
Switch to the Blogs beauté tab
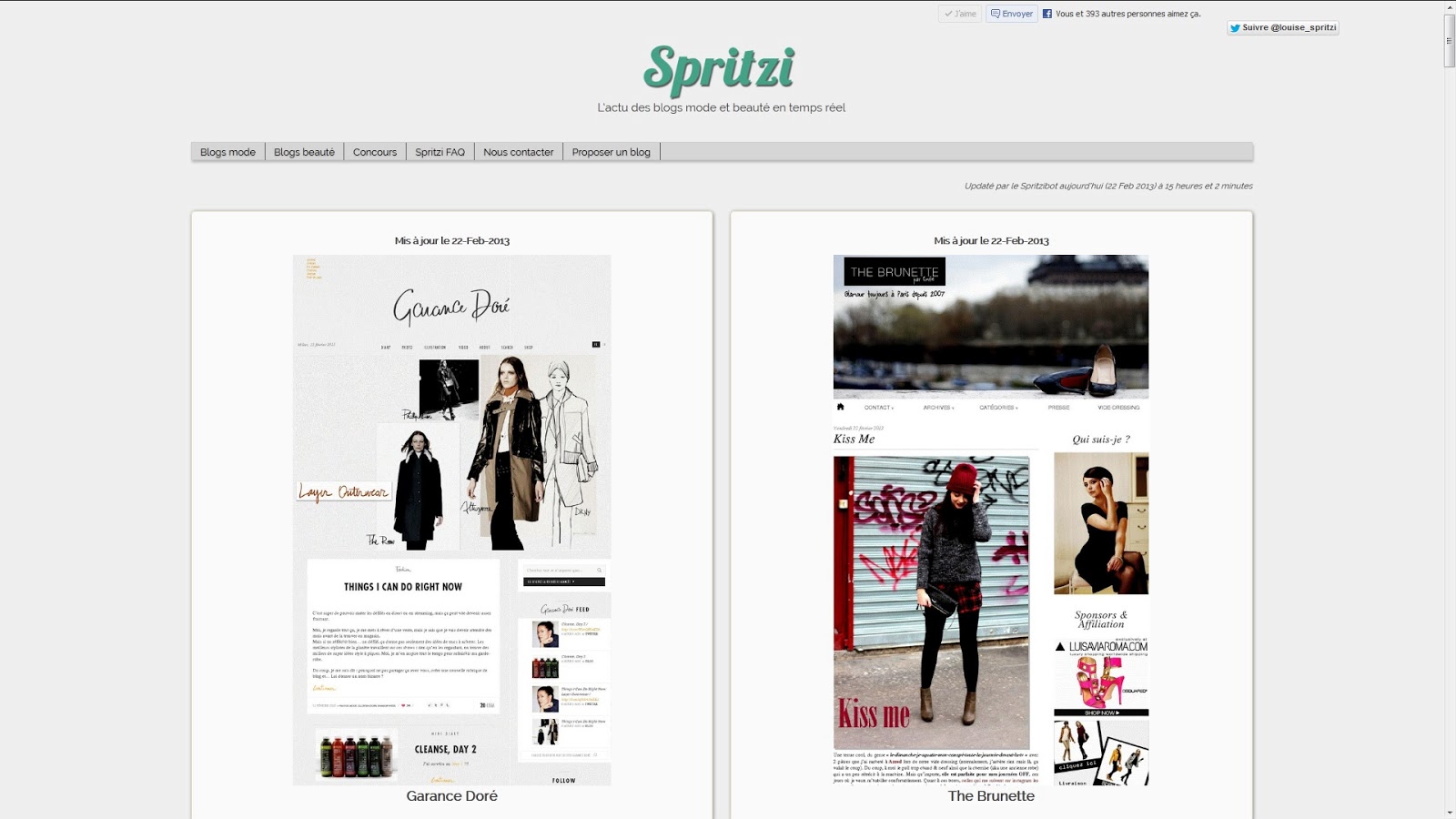click(x=304, y=152)
